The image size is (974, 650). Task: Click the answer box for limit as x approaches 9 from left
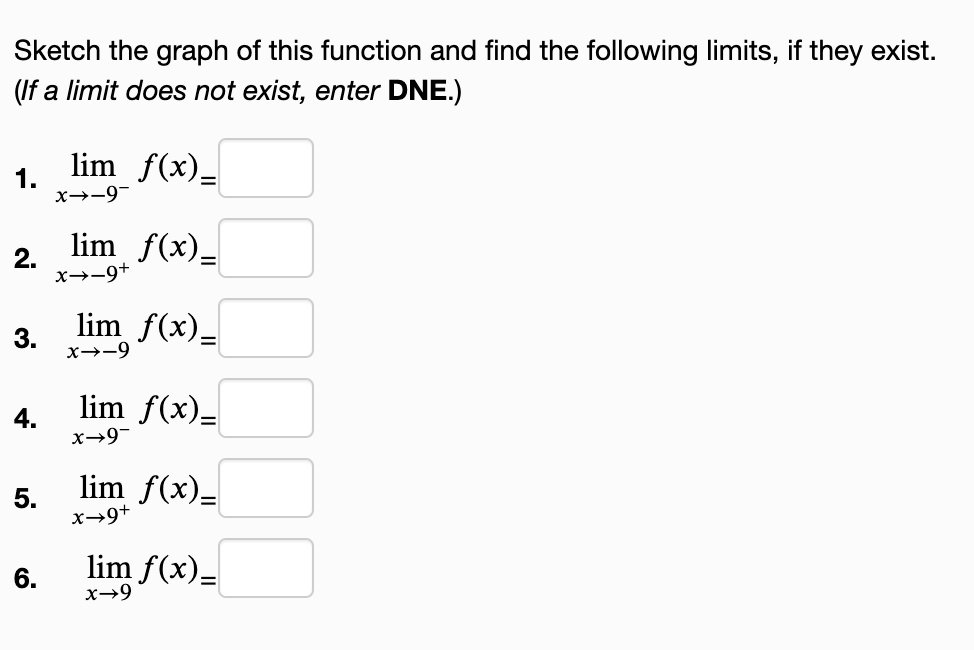click(265, 407)
